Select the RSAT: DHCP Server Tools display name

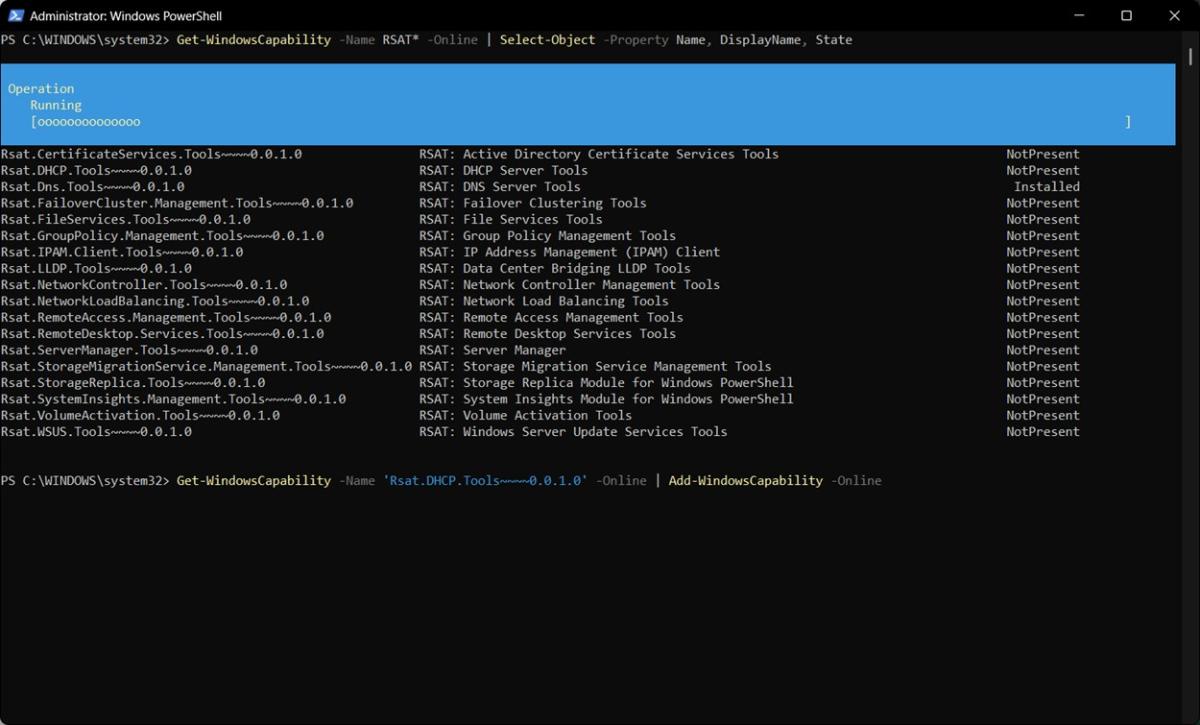pos(502,170)
